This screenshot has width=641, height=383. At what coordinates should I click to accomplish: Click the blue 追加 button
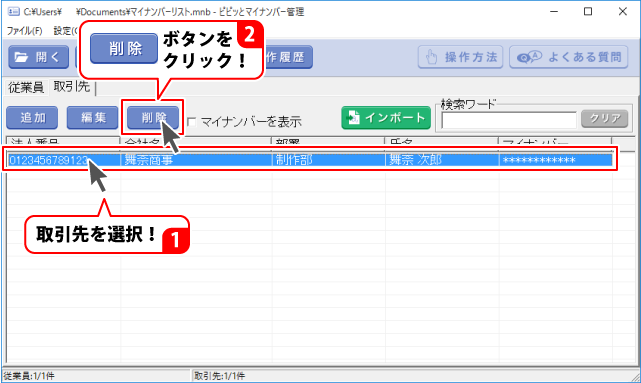tap(32, 118)
